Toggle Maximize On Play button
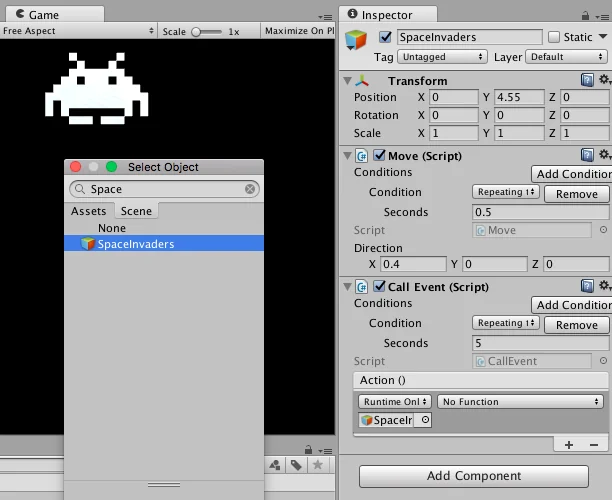 click(x=298, y=31)
